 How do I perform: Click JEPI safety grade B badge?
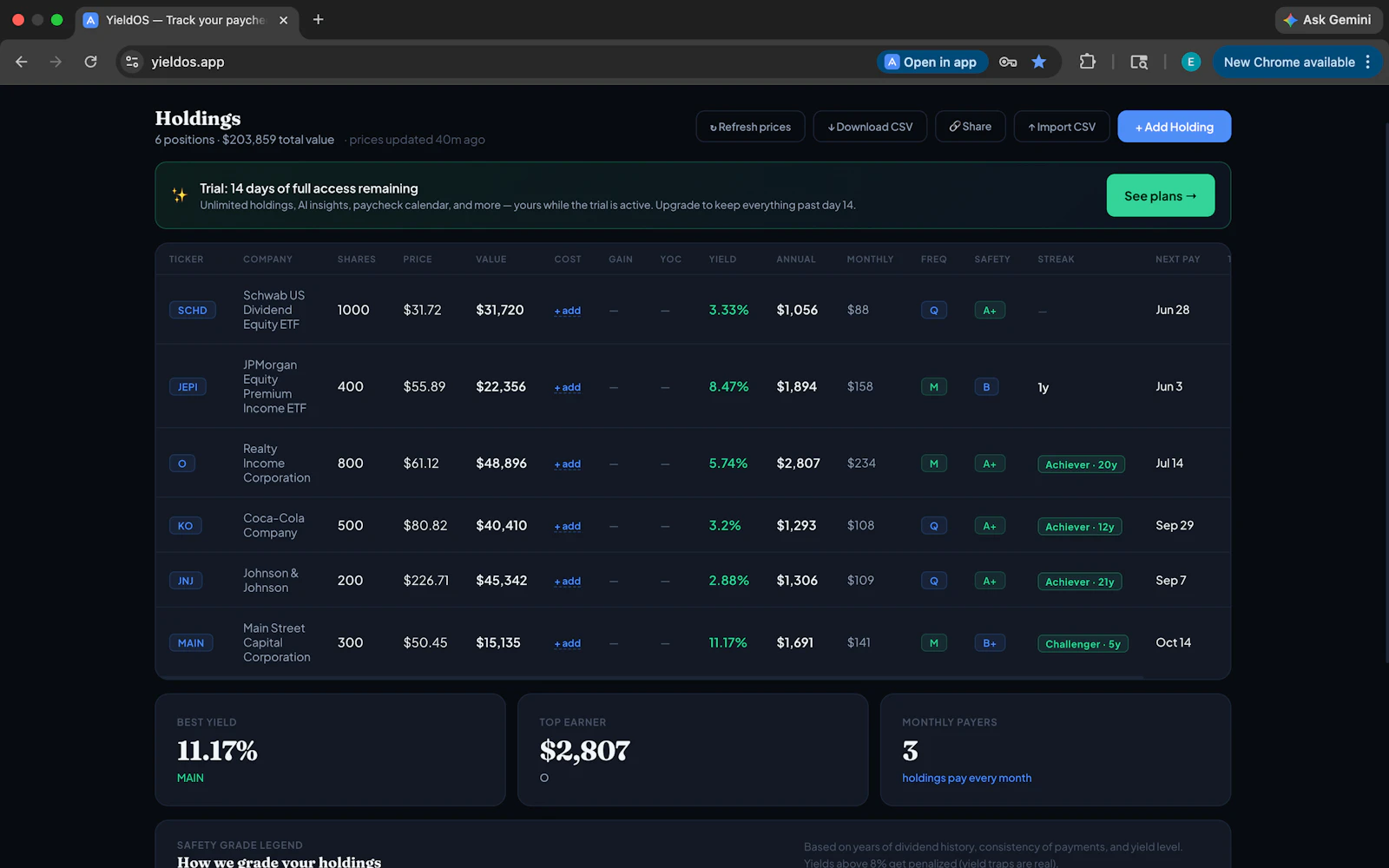click(x=986, y=387)
